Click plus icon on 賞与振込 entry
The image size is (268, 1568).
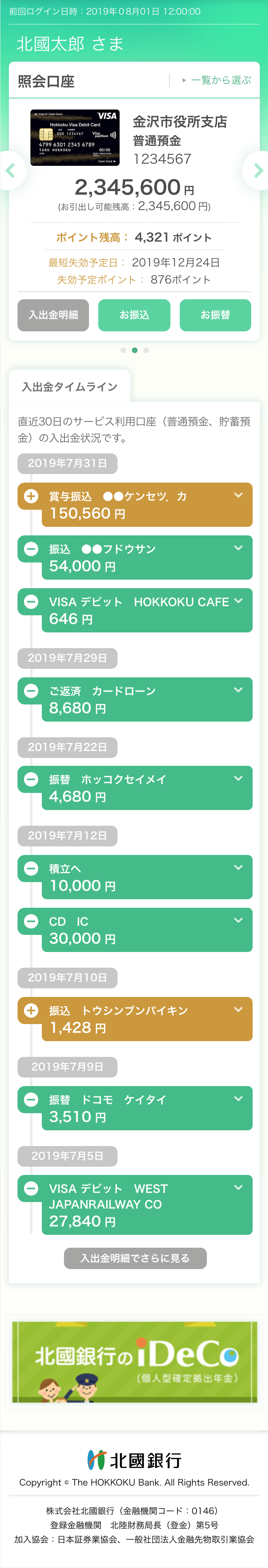coord(30,496)
